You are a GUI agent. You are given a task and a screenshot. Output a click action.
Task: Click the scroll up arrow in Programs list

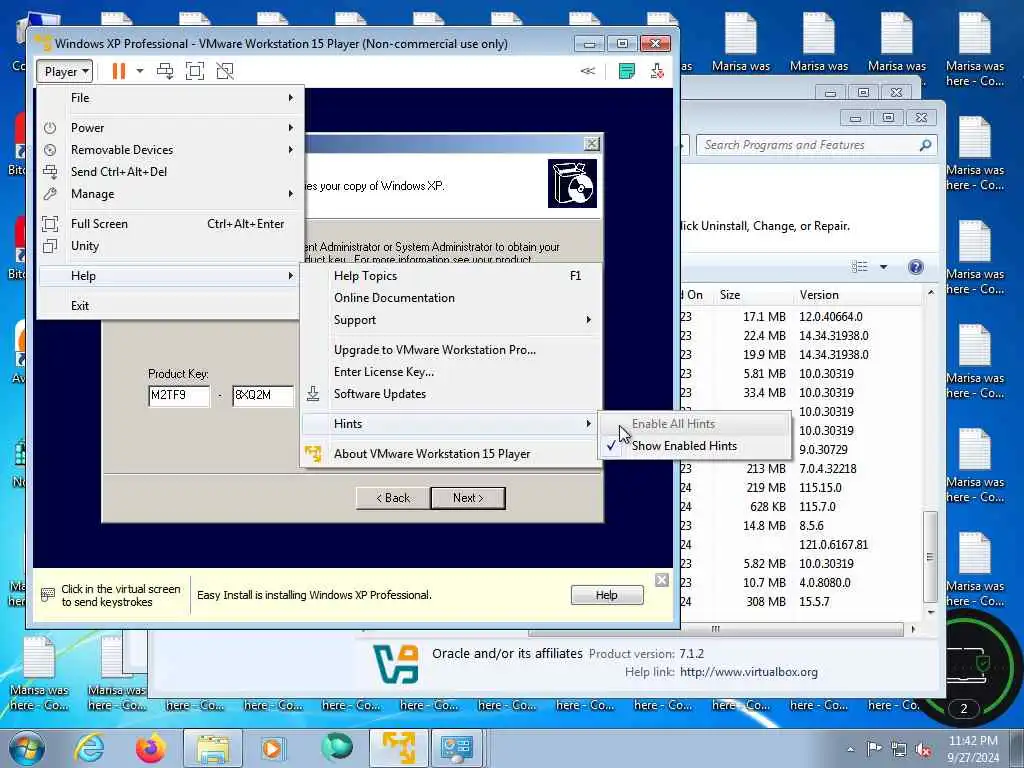point(931,293)
